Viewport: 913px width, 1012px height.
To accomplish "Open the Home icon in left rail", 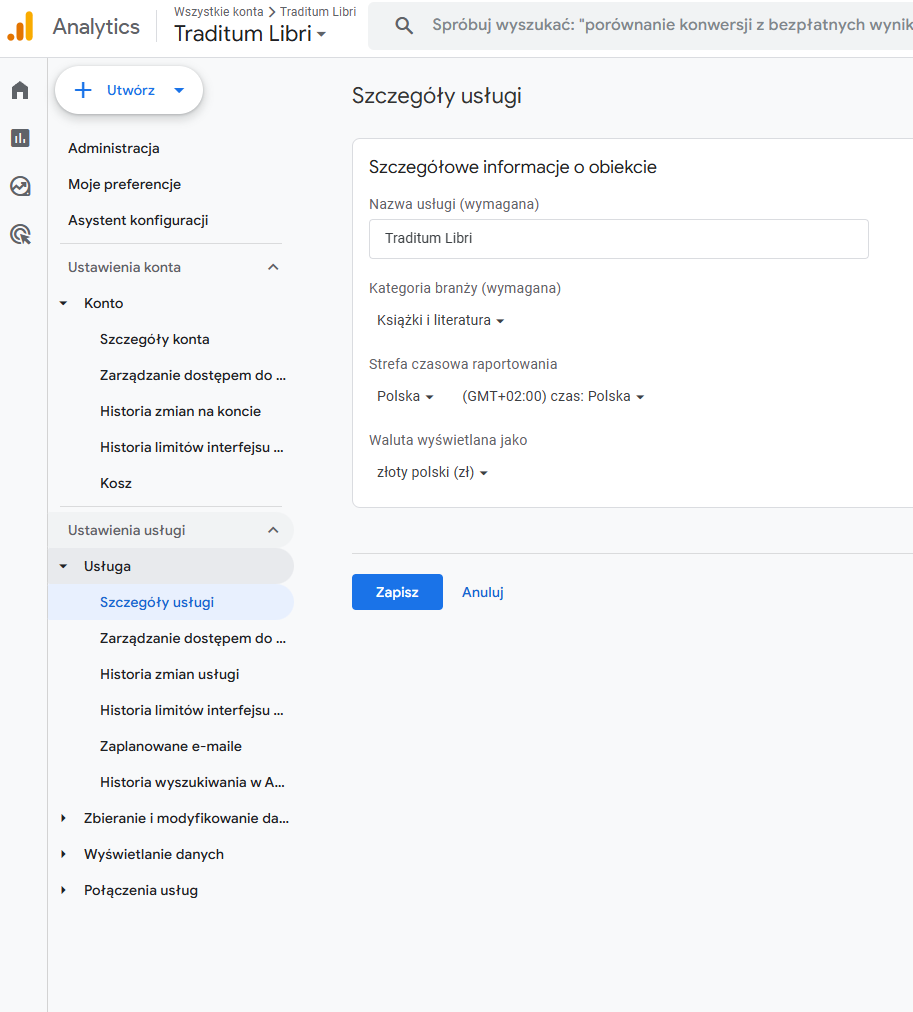I will 20,91.
